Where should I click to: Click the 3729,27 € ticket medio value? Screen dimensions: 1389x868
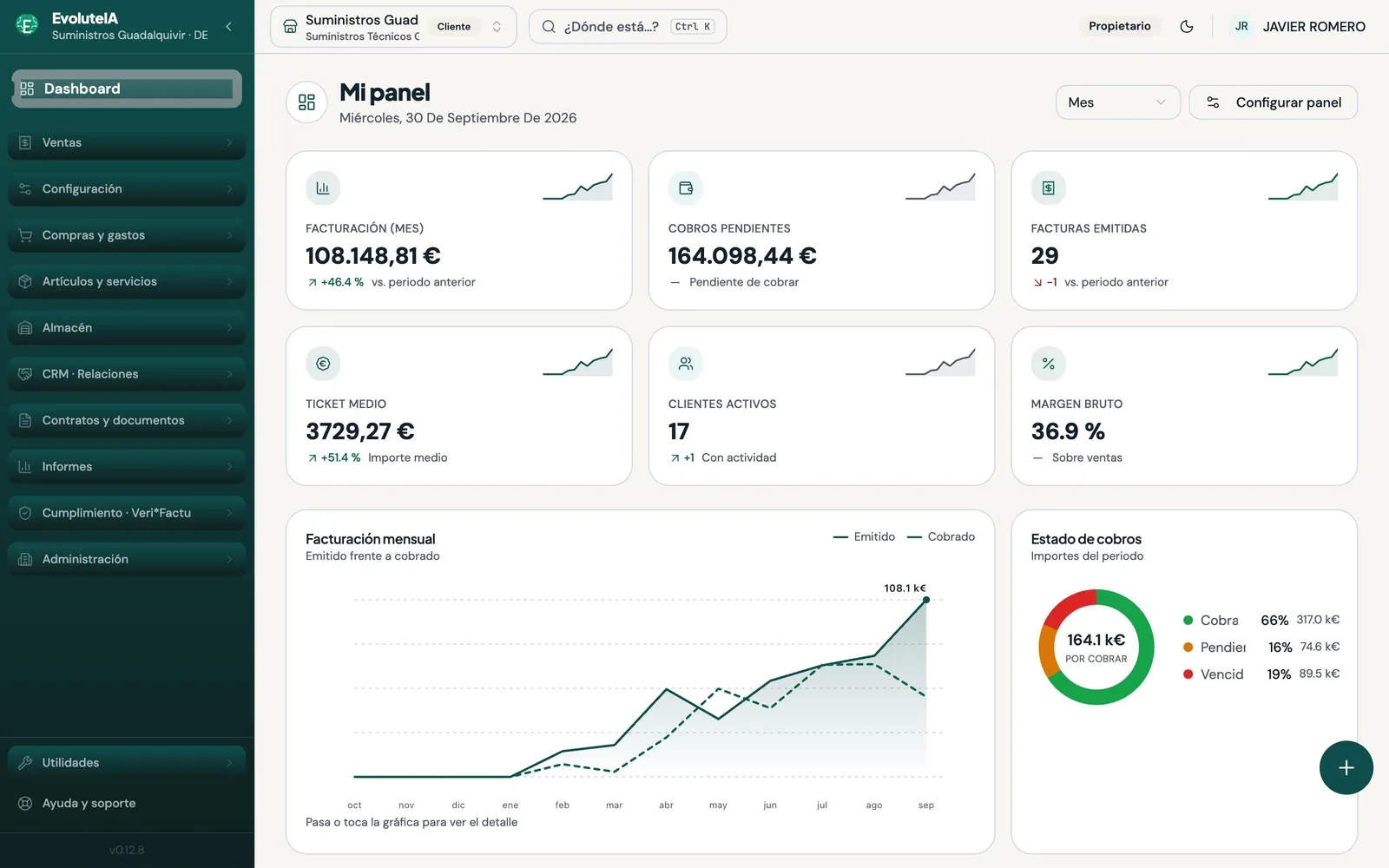pyautogui.click(x=360, y=431)
